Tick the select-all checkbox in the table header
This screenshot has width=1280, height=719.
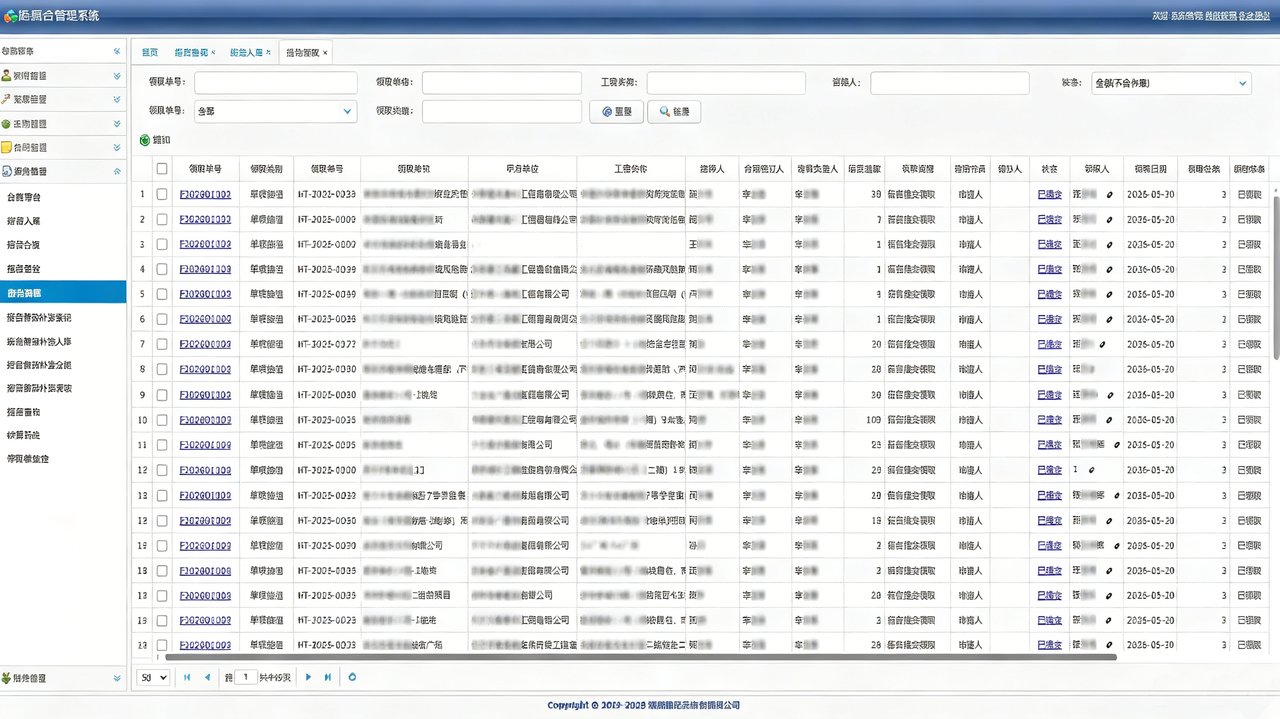162,169
